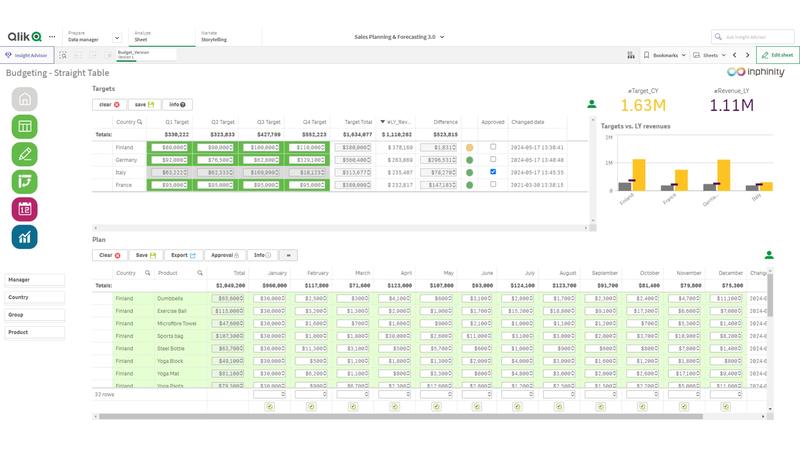The width and height of the screenshot is (800, 450).
Task: Select the green pencil edit sidebar icon
Action: 25,154
